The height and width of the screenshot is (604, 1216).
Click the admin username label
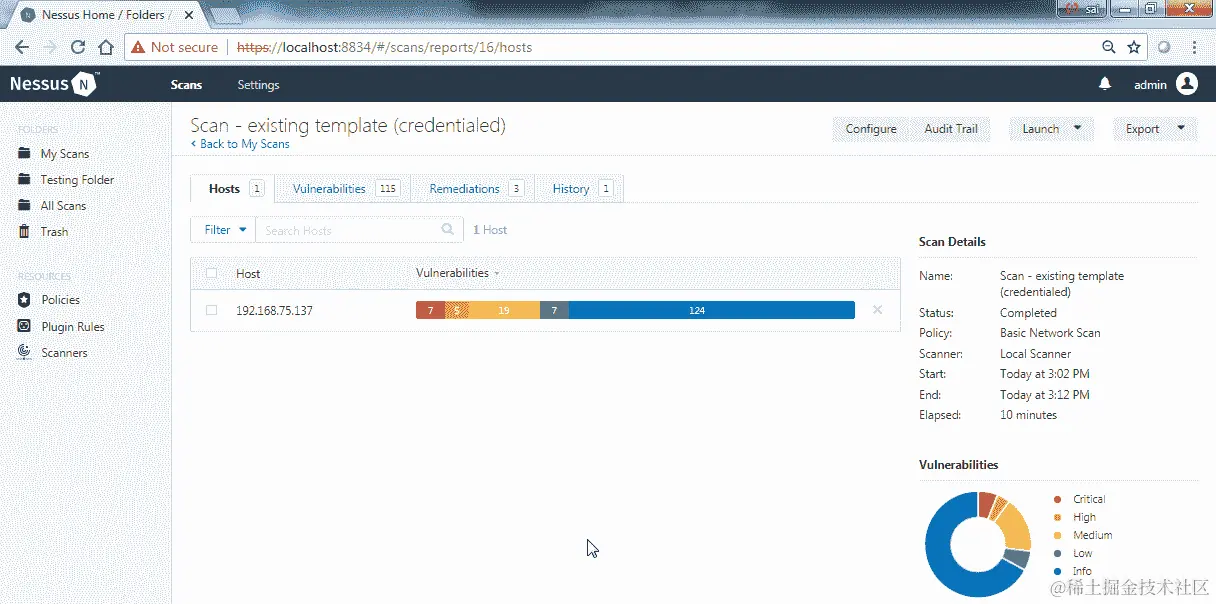[x=1150, y=85]
